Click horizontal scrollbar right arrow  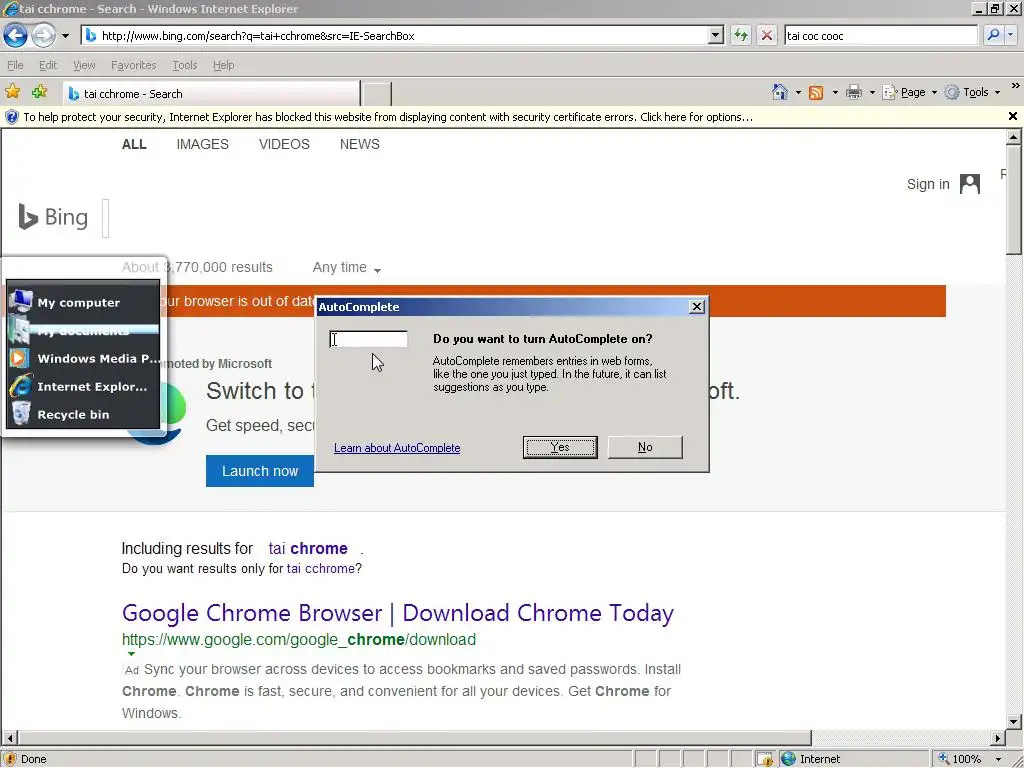click(x=997, y=738)
